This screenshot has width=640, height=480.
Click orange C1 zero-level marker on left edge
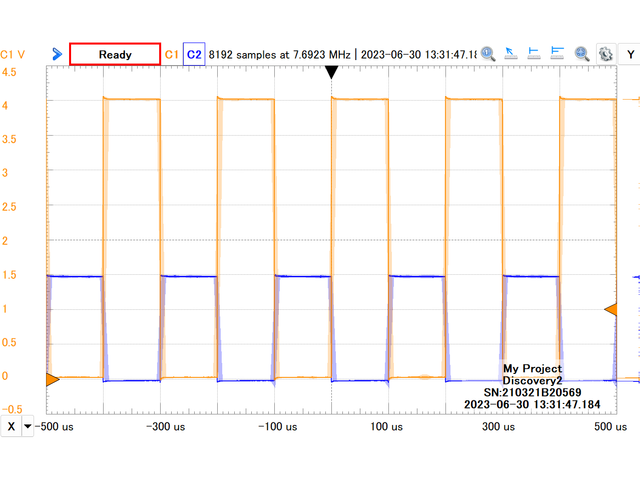(x=52, y=380)
